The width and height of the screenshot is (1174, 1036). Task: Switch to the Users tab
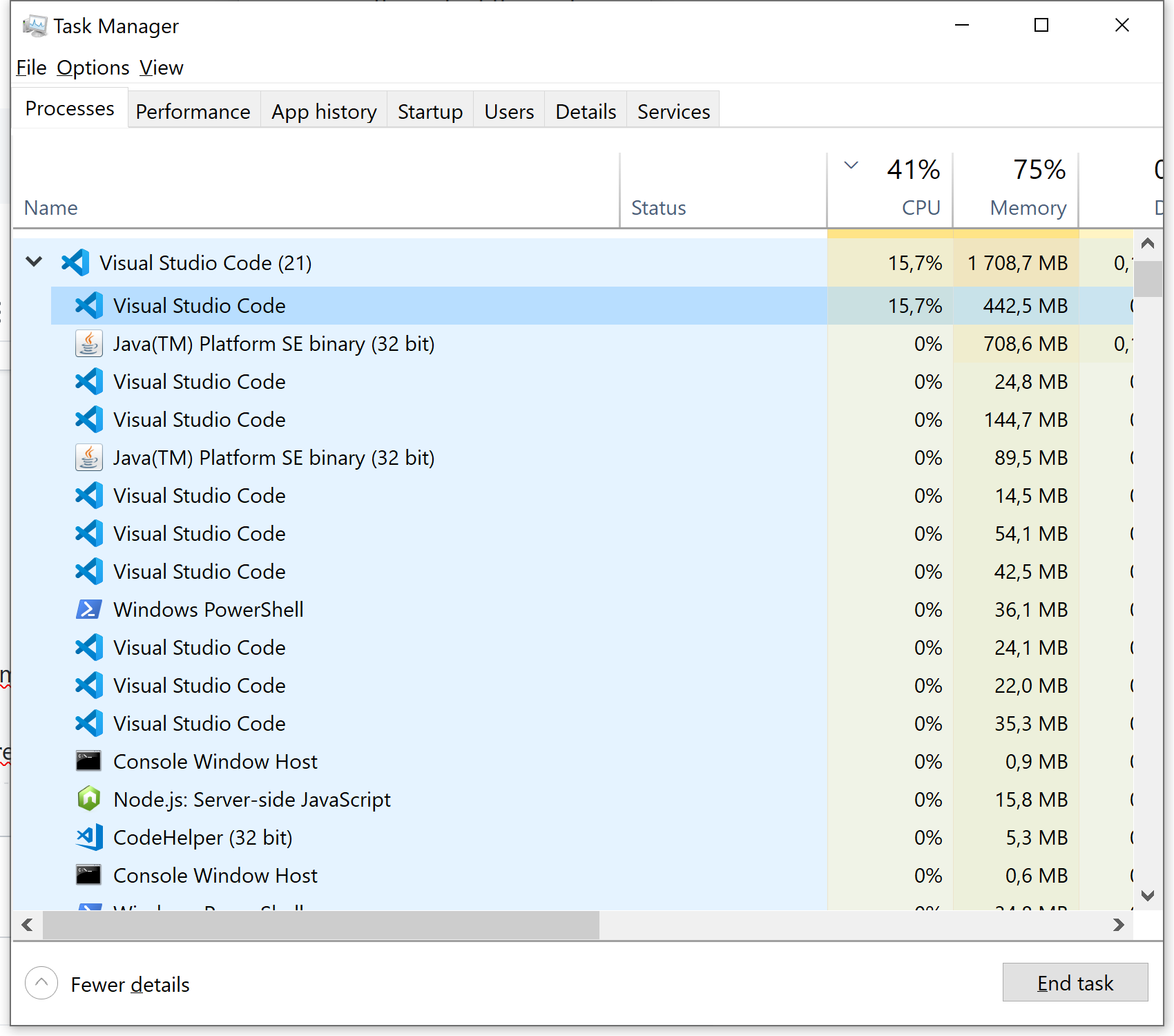509,111
